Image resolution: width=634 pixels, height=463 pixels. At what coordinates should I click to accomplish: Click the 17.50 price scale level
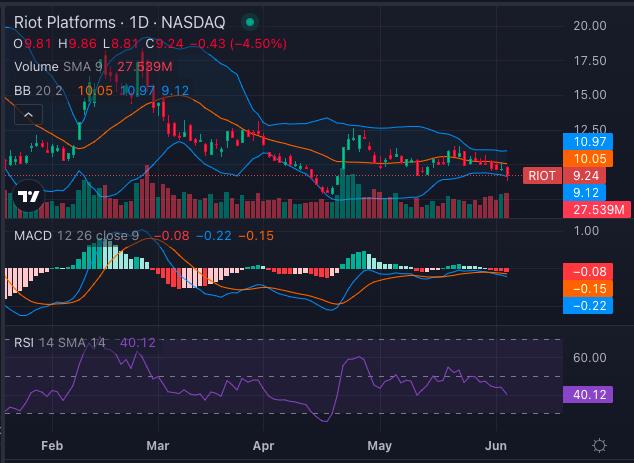(590, 61)
